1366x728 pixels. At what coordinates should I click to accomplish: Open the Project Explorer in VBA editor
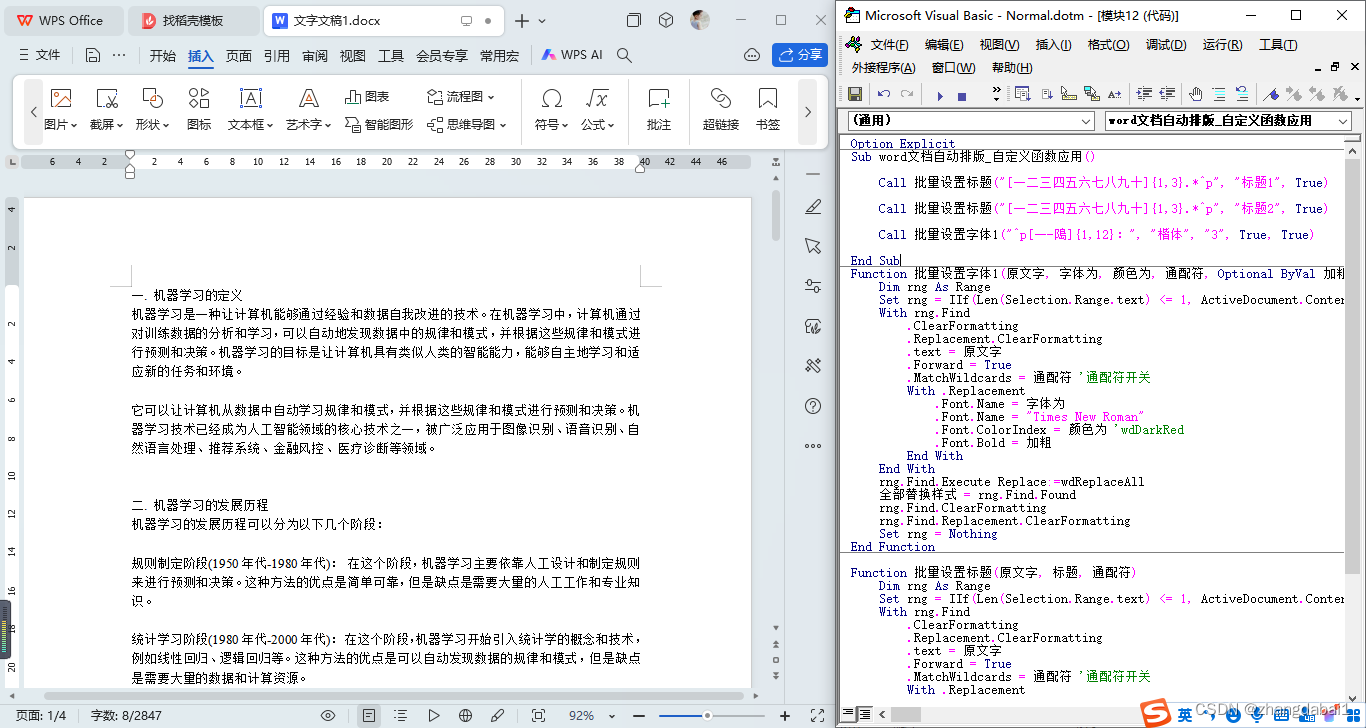click(x=1021, y=93)
